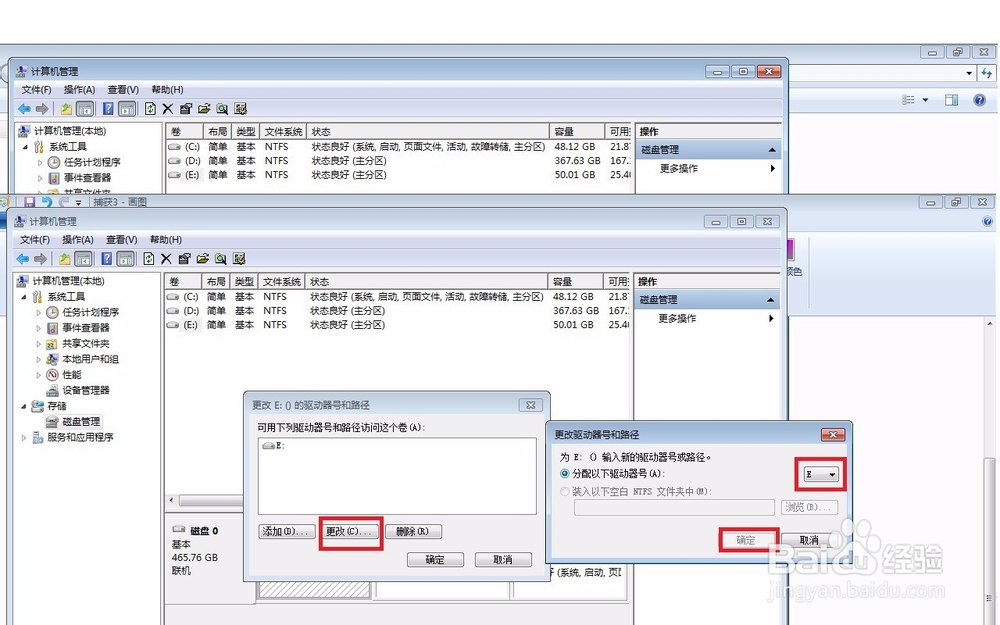Collapse 系统工具 node in lower window tree

24,297
